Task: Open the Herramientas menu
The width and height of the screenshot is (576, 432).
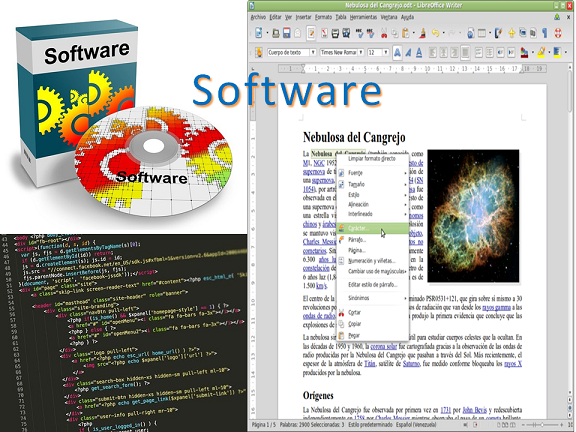Action: [x=363, y=17]
